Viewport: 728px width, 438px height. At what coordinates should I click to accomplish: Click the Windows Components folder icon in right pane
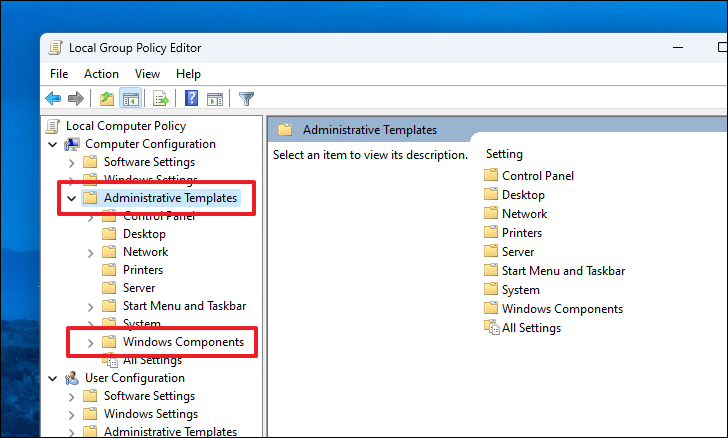491,308
